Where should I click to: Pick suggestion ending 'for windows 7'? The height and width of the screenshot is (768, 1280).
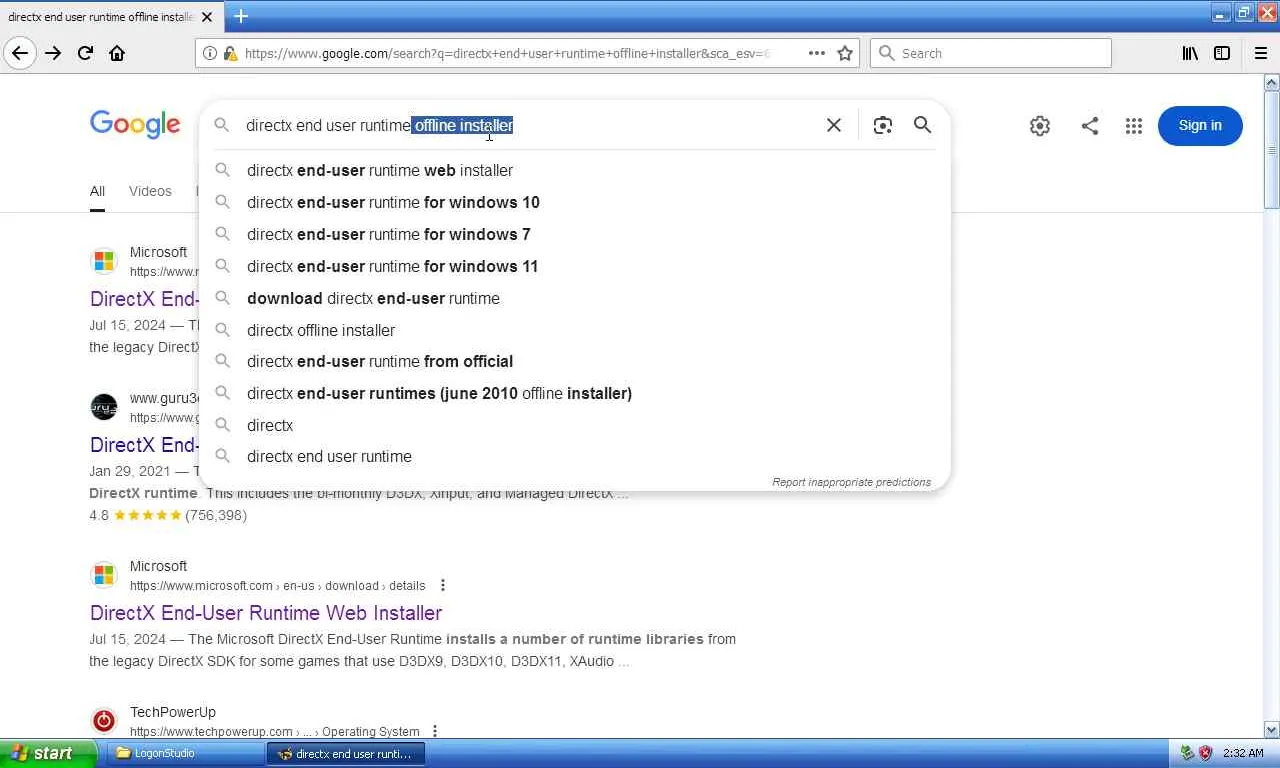pyautogui.click(x=575, y=234)
